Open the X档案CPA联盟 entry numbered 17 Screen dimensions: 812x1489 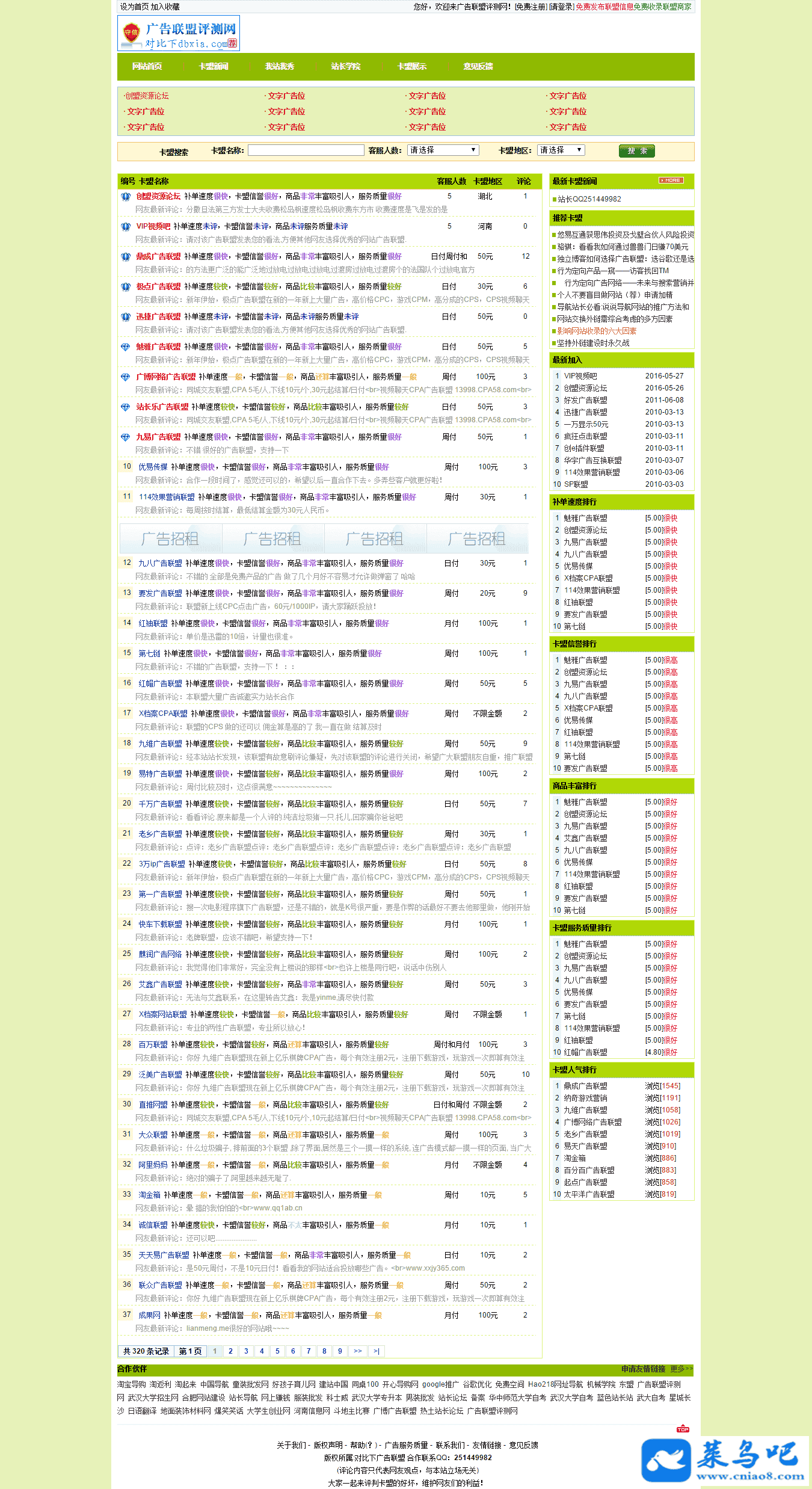click(163, 714)
